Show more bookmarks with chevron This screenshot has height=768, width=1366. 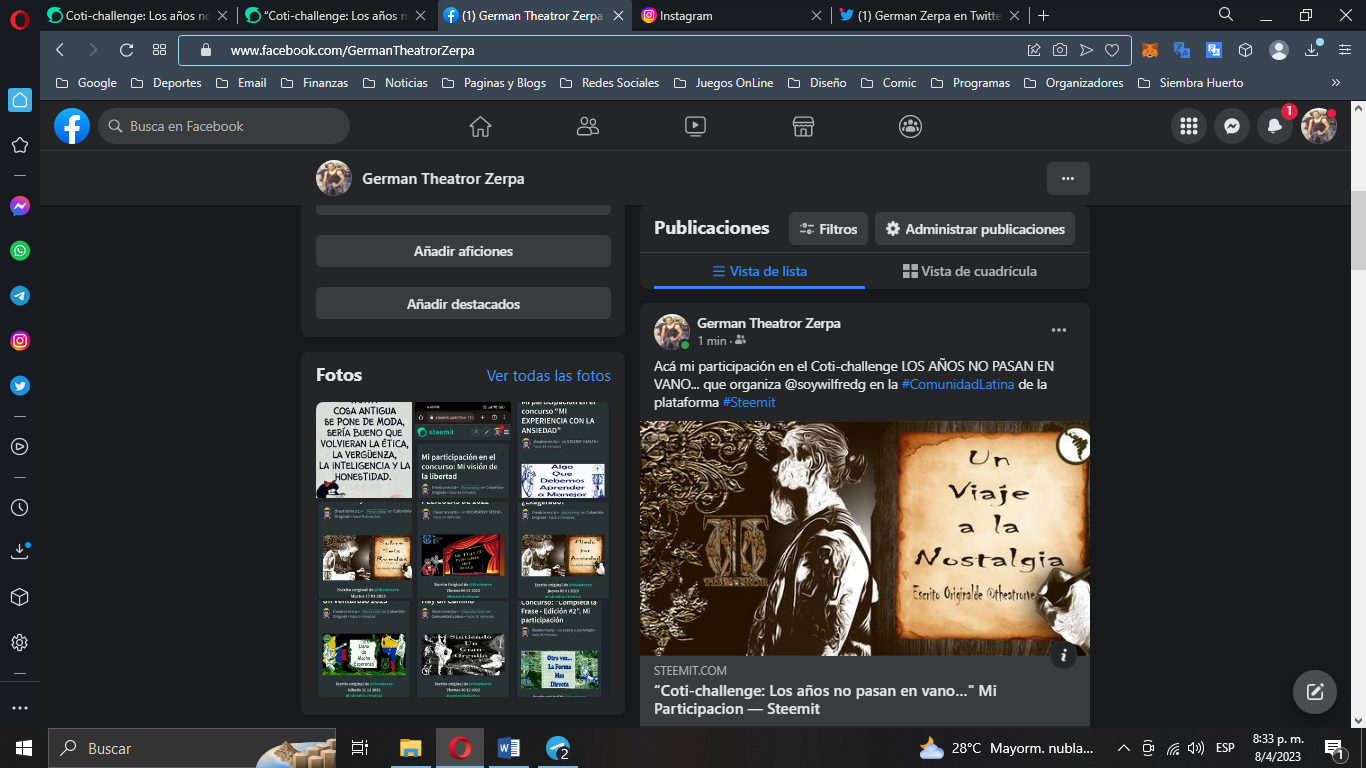pos(1336,83)
